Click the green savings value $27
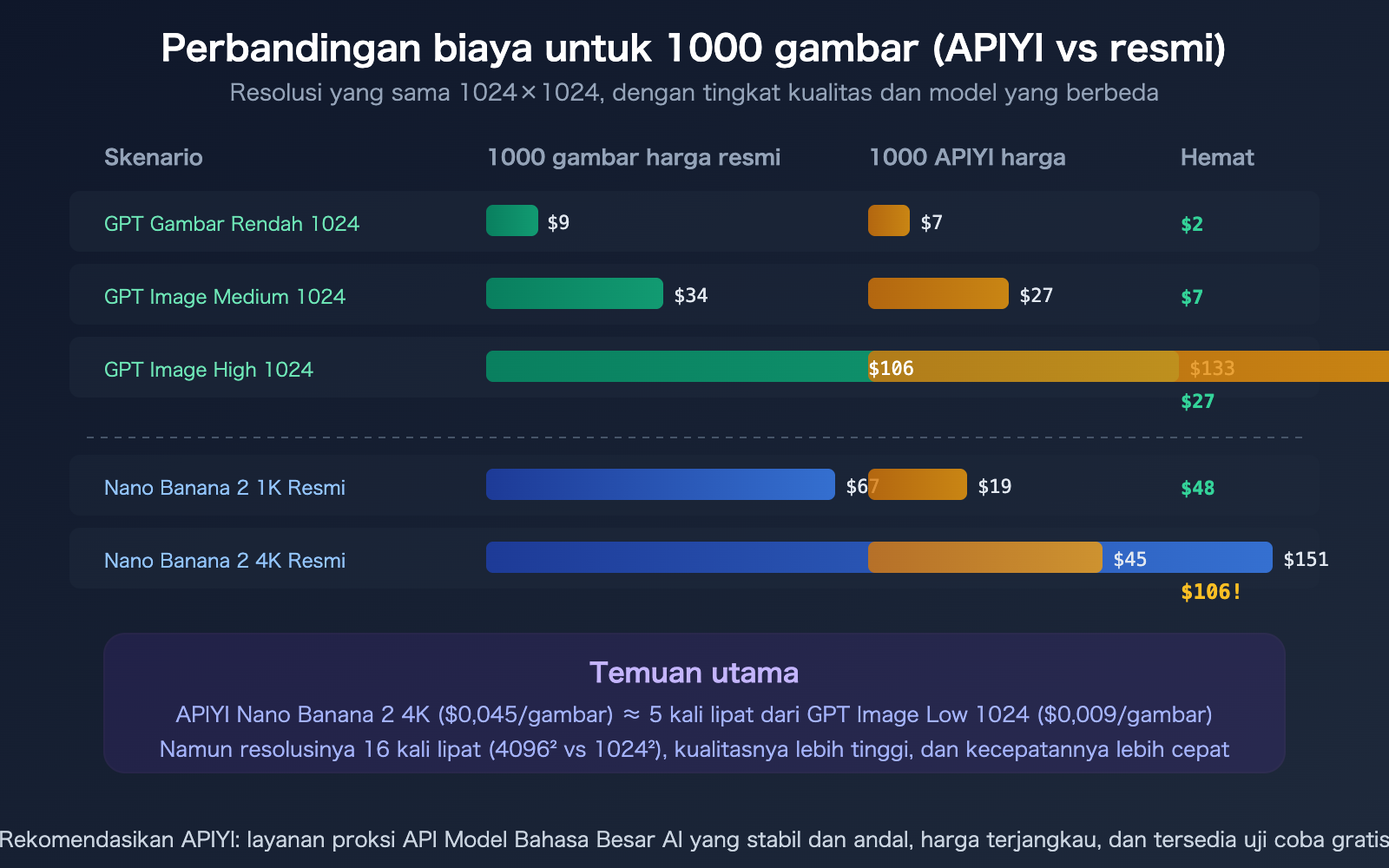This screenshot has width=1389, height=868. (x=1195, y=401)
